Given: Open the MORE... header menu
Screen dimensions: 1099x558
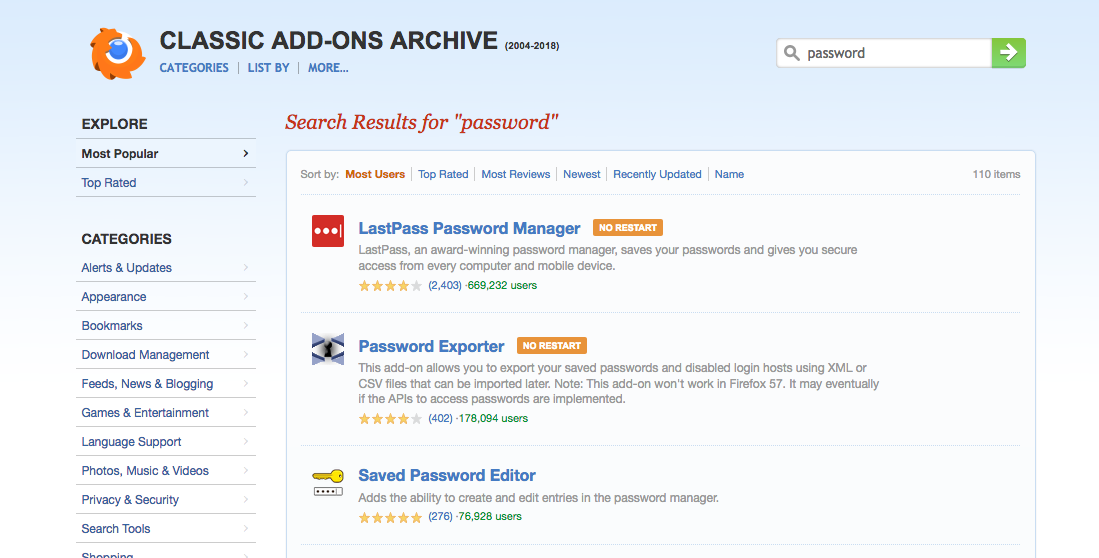Looking at the screenshot, I should tap(328, 68).
